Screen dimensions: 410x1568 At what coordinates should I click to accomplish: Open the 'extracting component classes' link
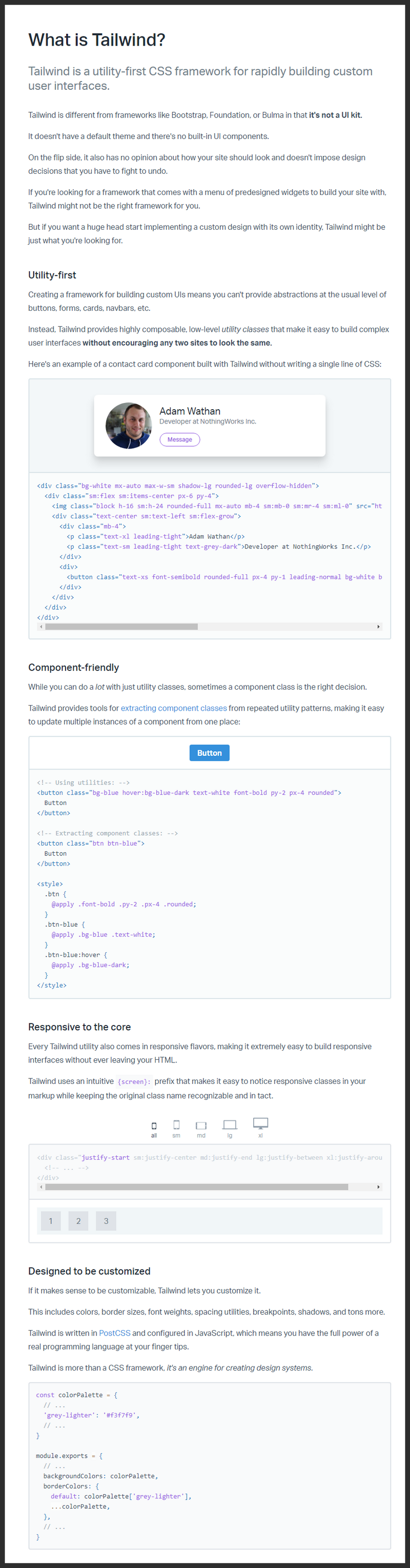173,708
